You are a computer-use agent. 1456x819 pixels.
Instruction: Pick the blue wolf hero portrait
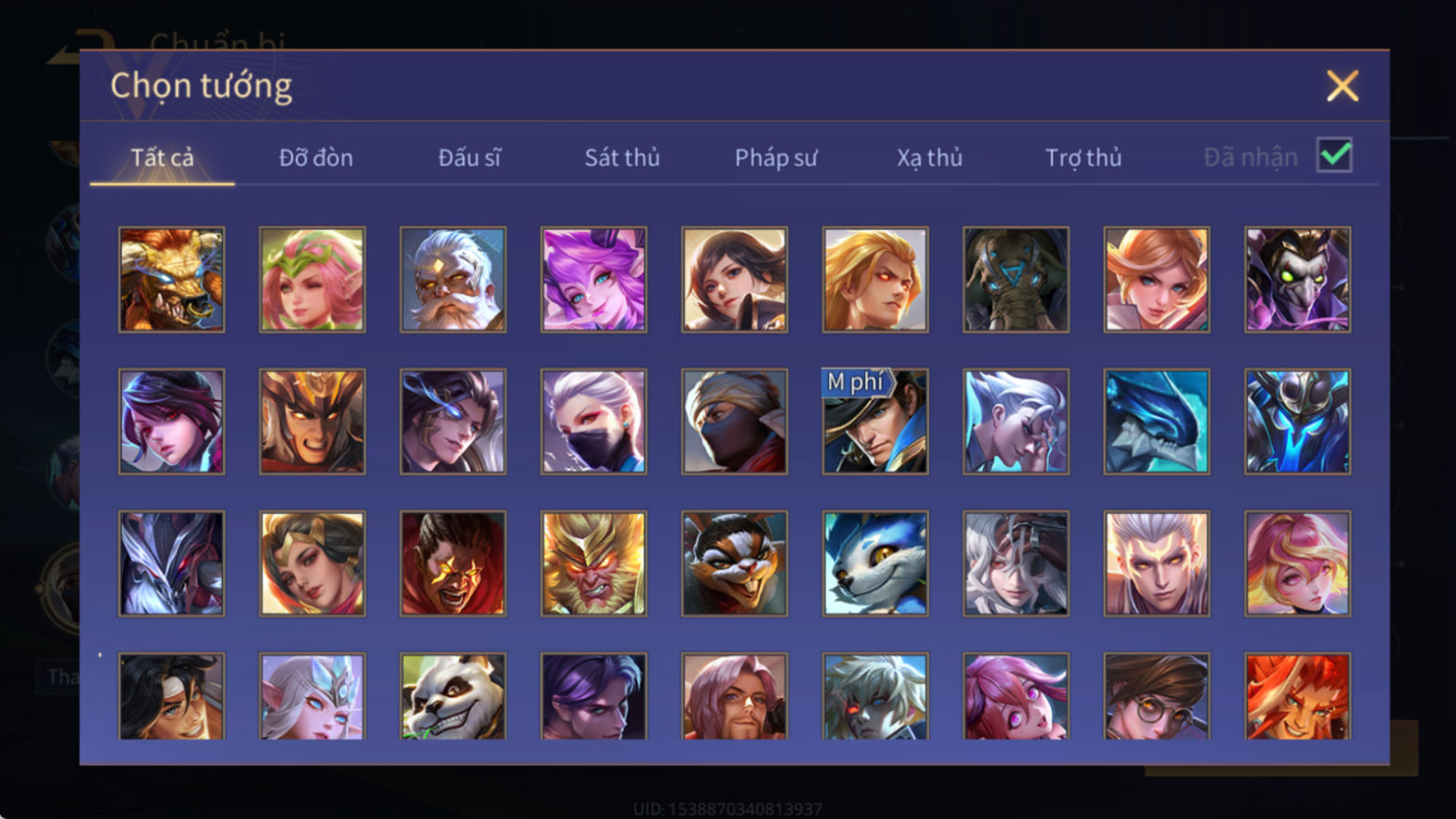point(875,564)
